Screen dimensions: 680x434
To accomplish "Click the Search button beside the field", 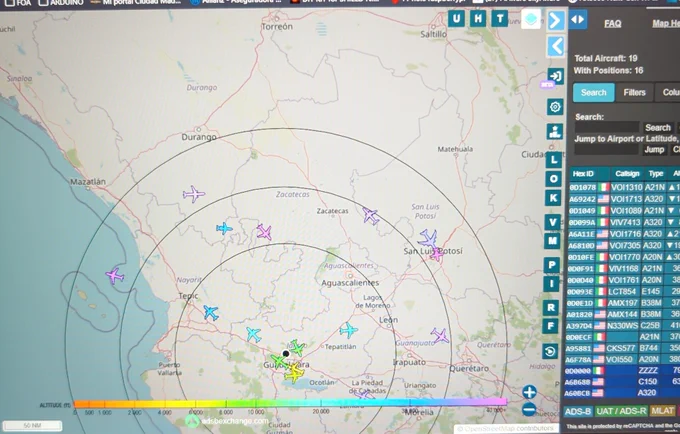I will point(658,127).
